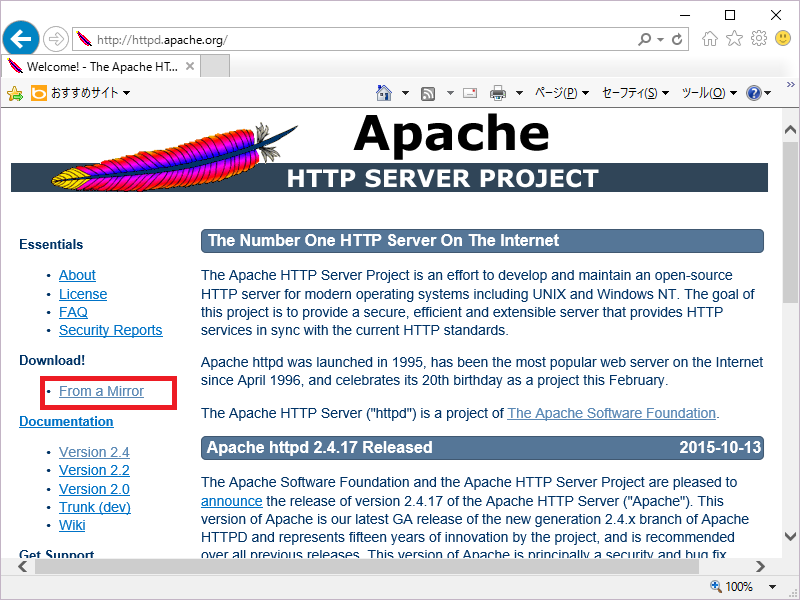Open the Wiki link

tap(72, 525)
